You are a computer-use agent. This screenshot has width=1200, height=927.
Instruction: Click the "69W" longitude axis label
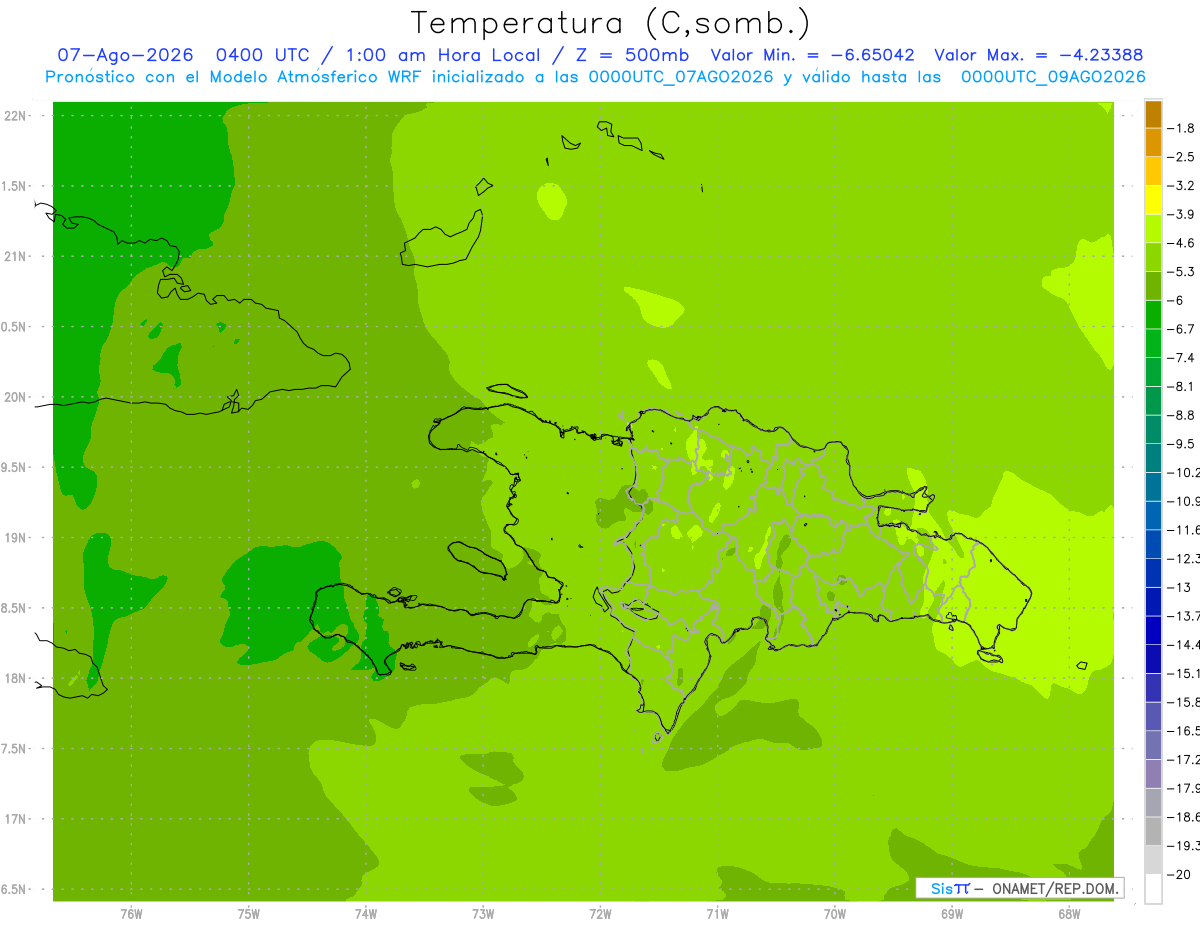click(x=952, y=913)
